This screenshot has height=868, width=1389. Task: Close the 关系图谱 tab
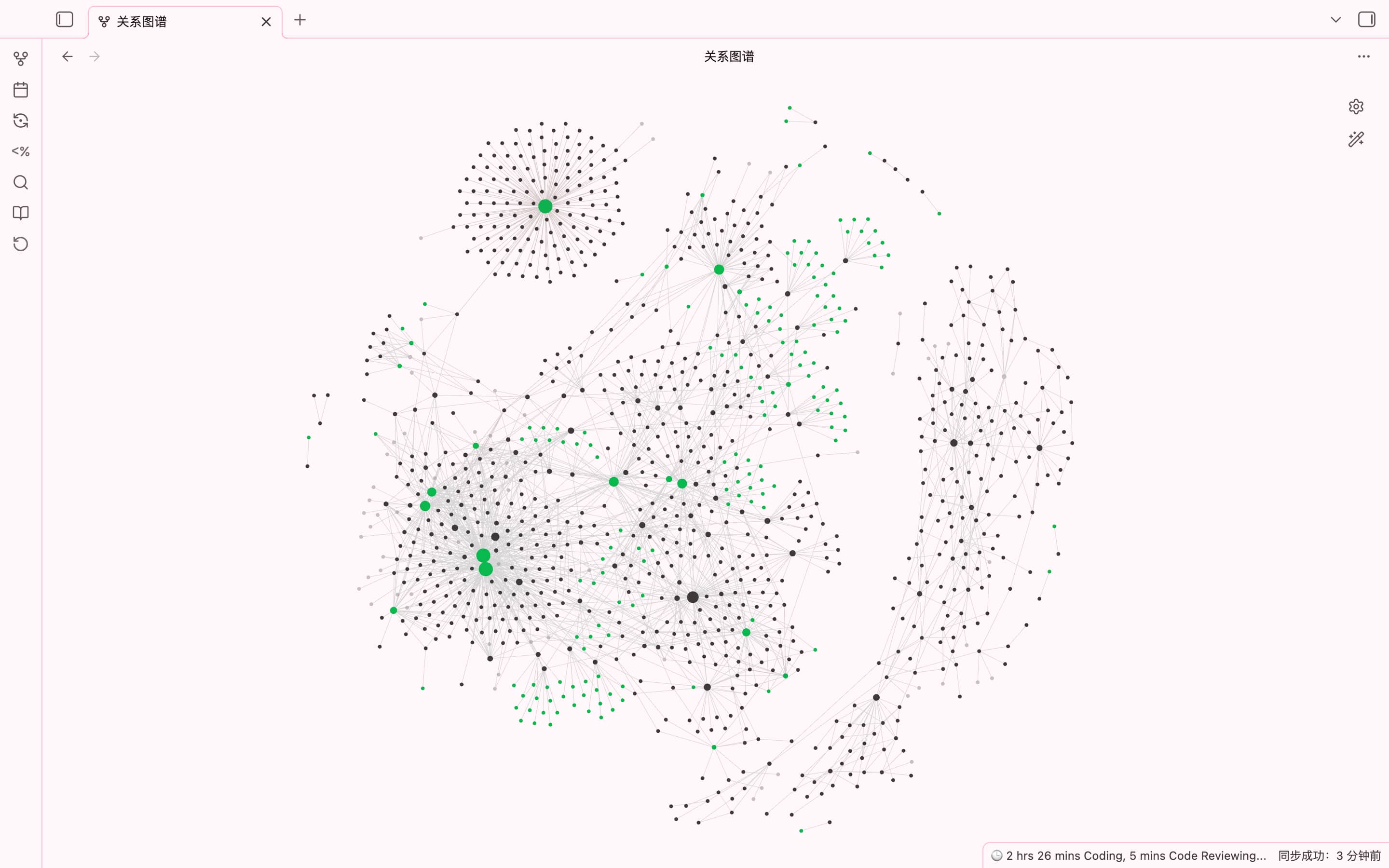pos(266,22)
